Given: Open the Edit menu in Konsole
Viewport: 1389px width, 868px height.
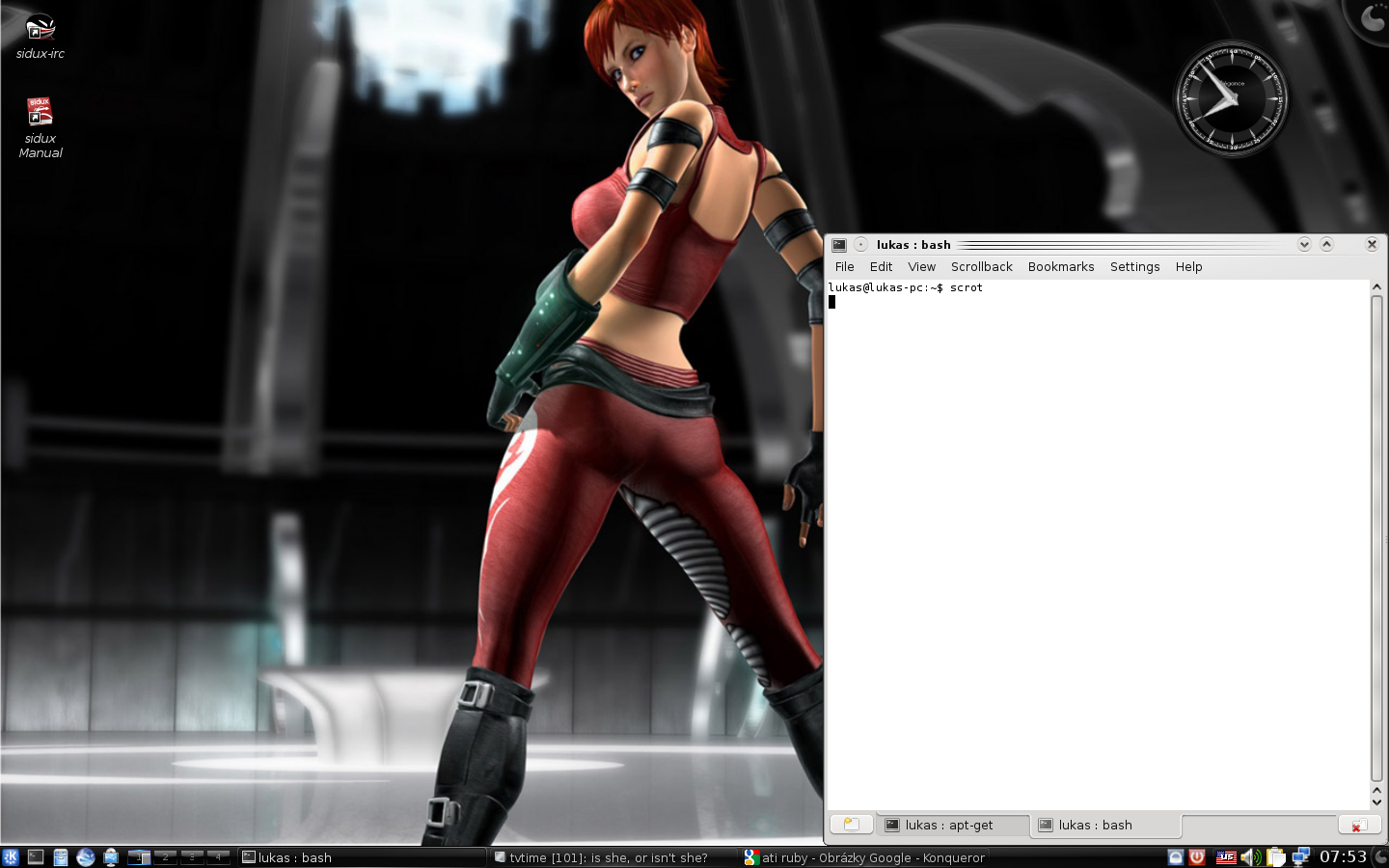Looking at the screenshot, I should (881, 267).
